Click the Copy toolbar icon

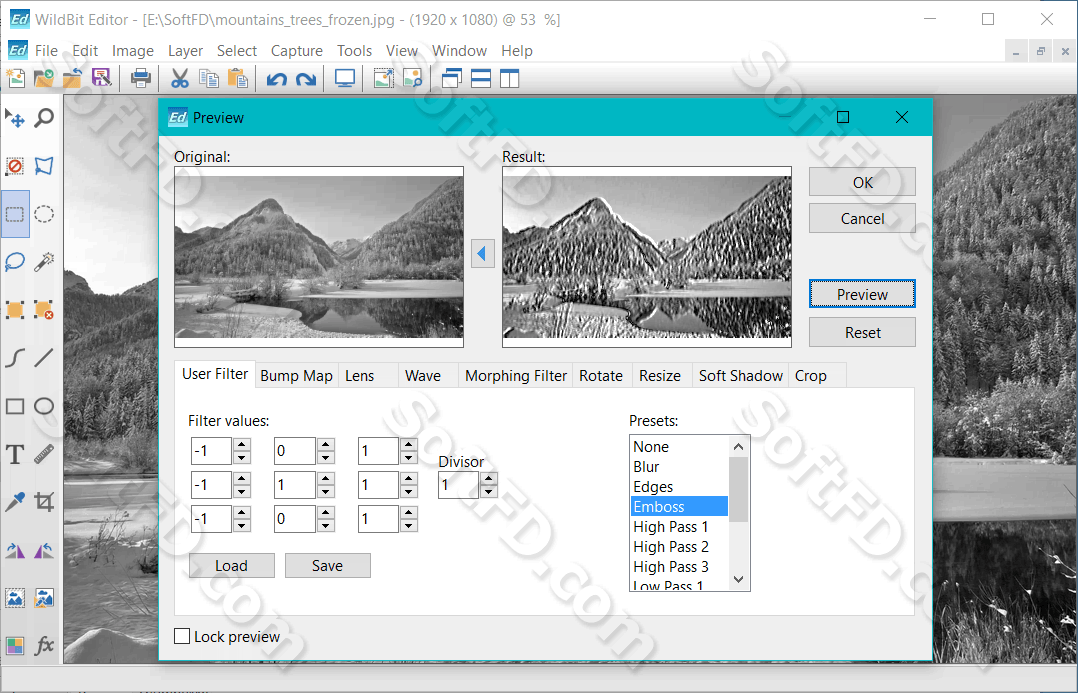(x=209, y=78)
